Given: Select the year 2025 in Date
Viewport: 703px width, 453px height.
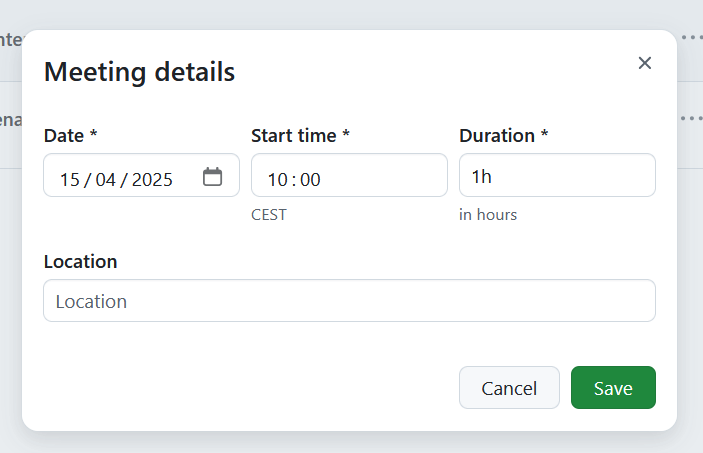Looking at the screenshot, I should 152,180.
